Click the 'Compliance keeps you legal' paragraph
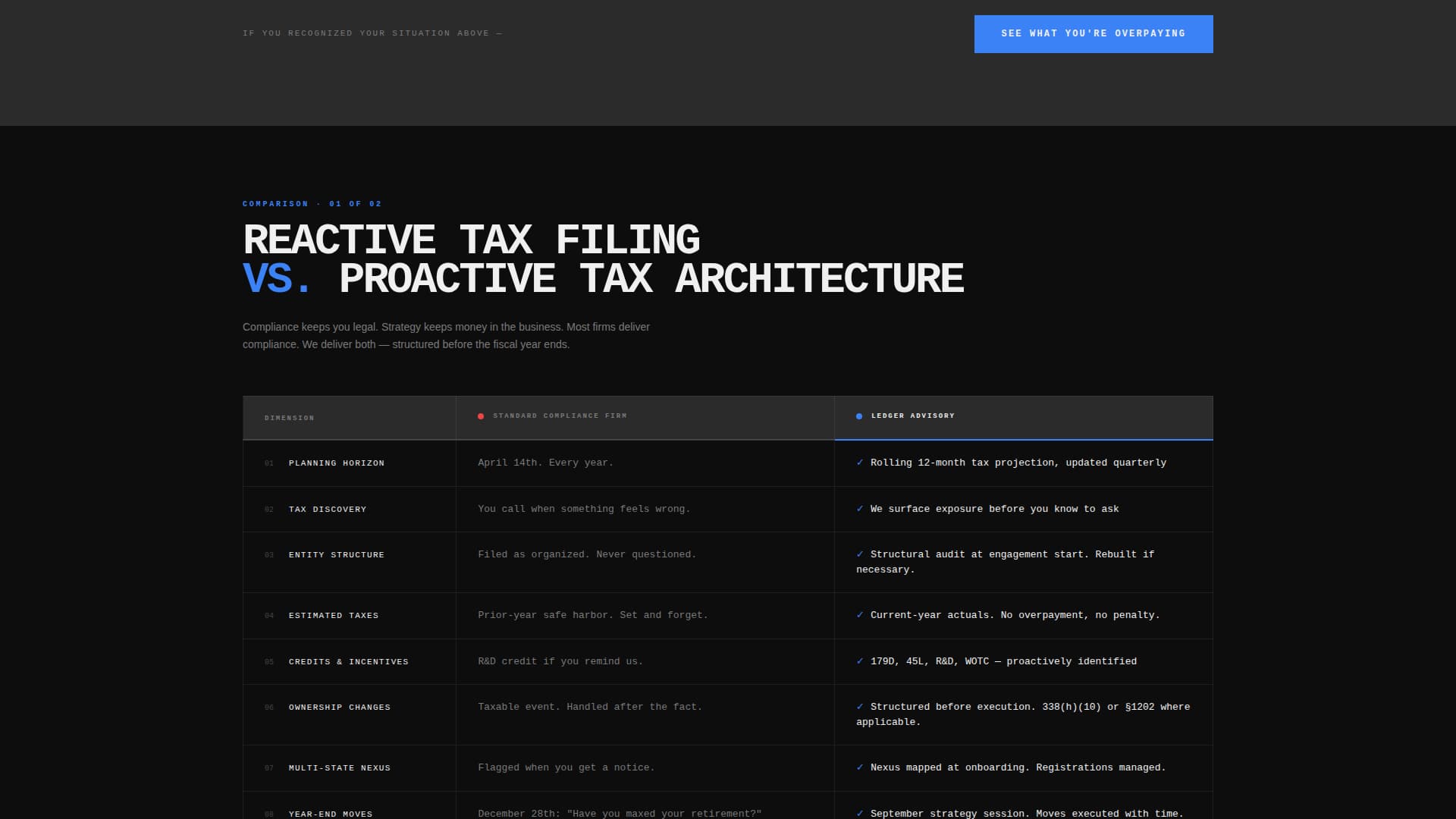Viewport: 1456px width, 819px height. (446, 335)
